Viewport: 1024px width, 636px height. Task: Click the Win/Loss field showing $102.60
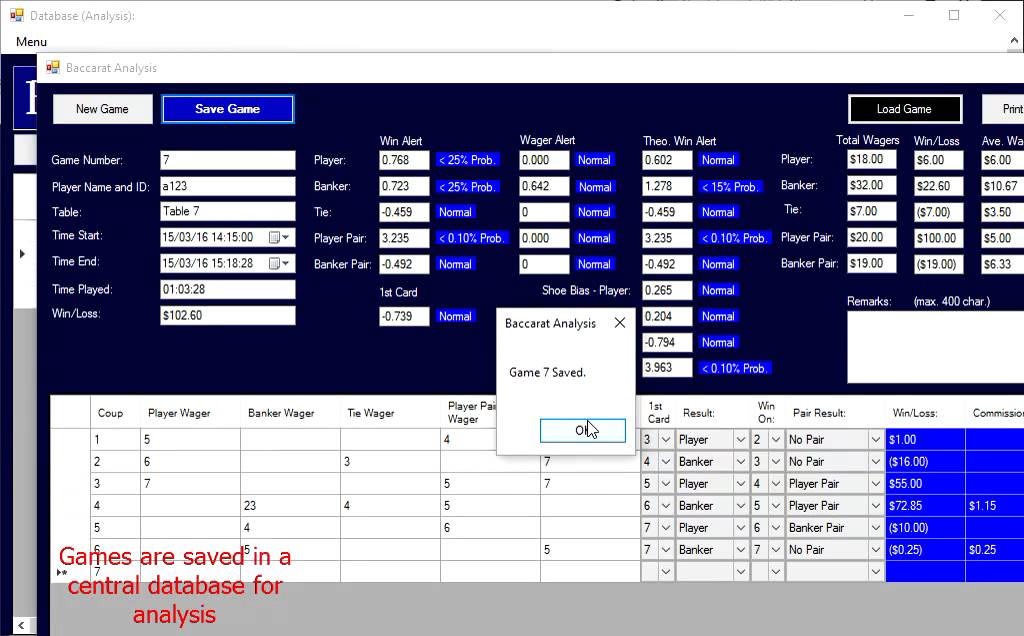click(x=228, y=315)
